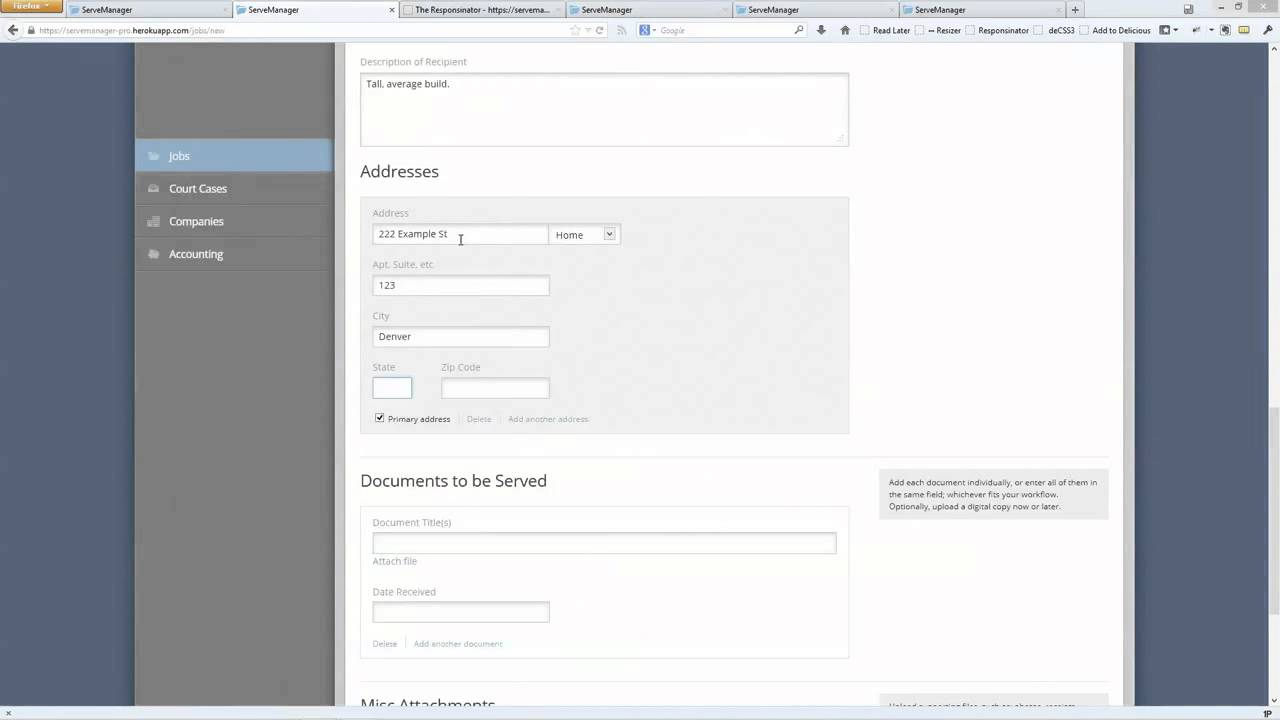Click the browser back arrow
The height and width of the screenshot is (720, 1280).
point(13,30)
